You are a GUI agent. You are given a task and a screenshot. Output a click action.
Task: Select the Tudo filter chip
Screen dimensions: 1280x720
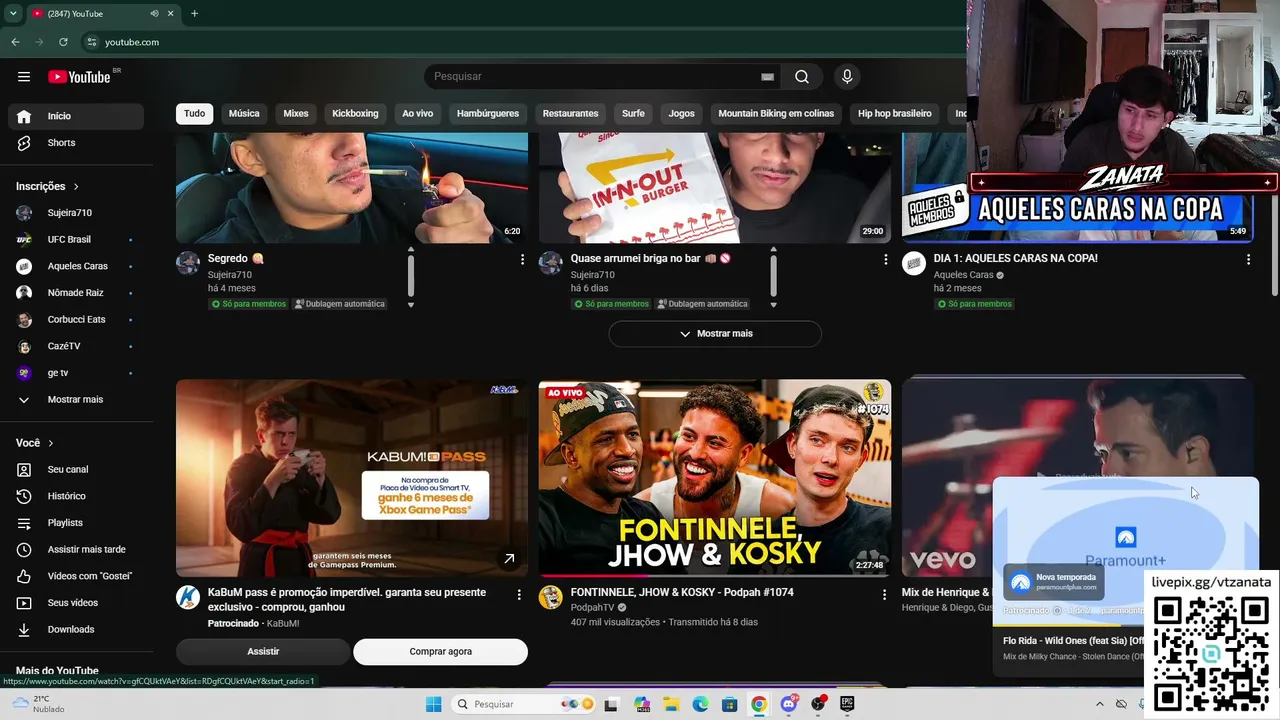click(x=195, y=114)
